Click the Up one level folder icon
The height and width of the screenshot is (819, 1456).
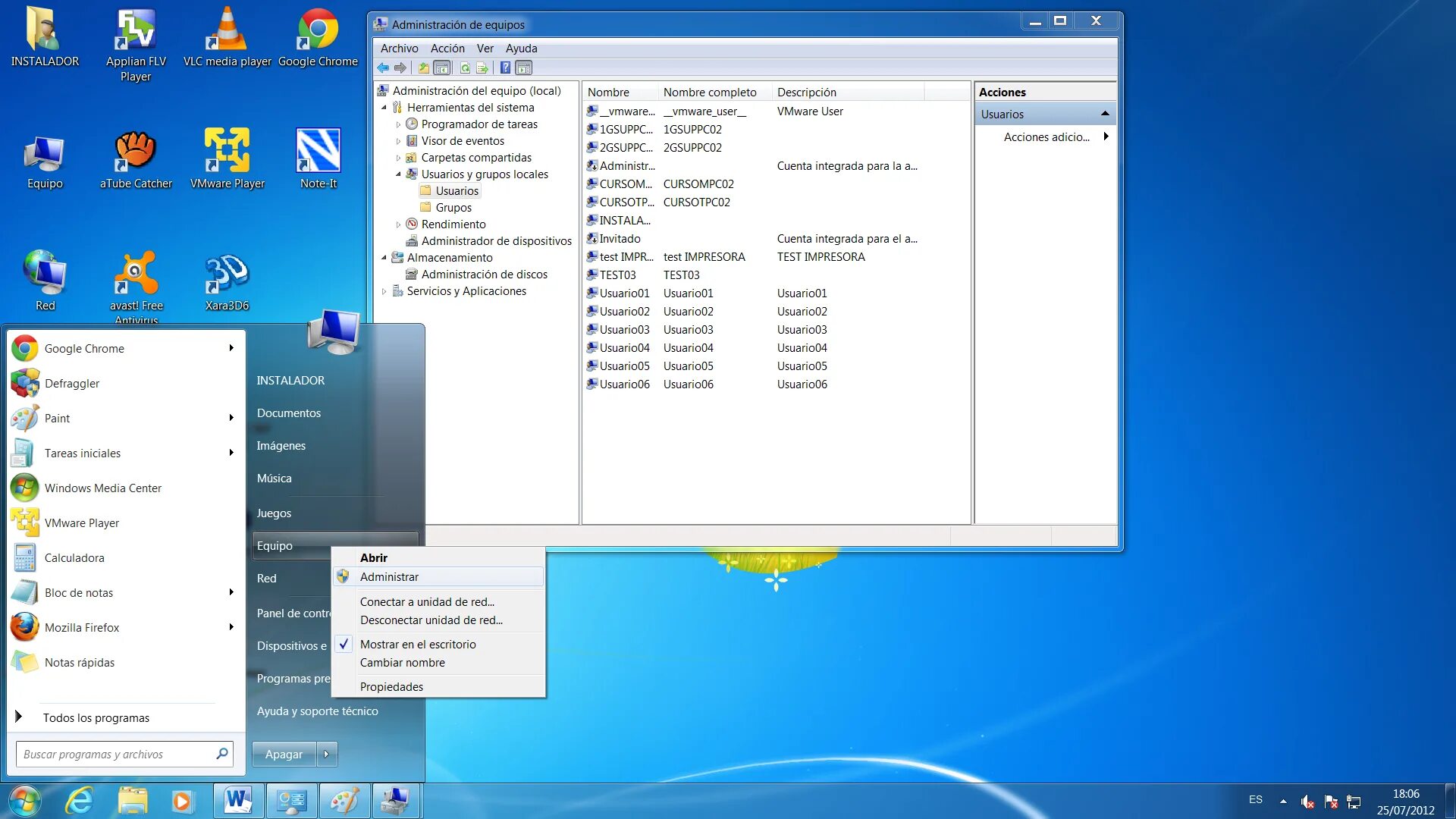click(424, 68)
